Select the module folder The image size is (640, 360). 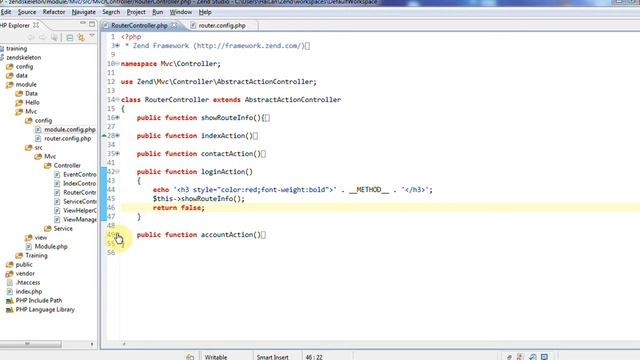26,84
